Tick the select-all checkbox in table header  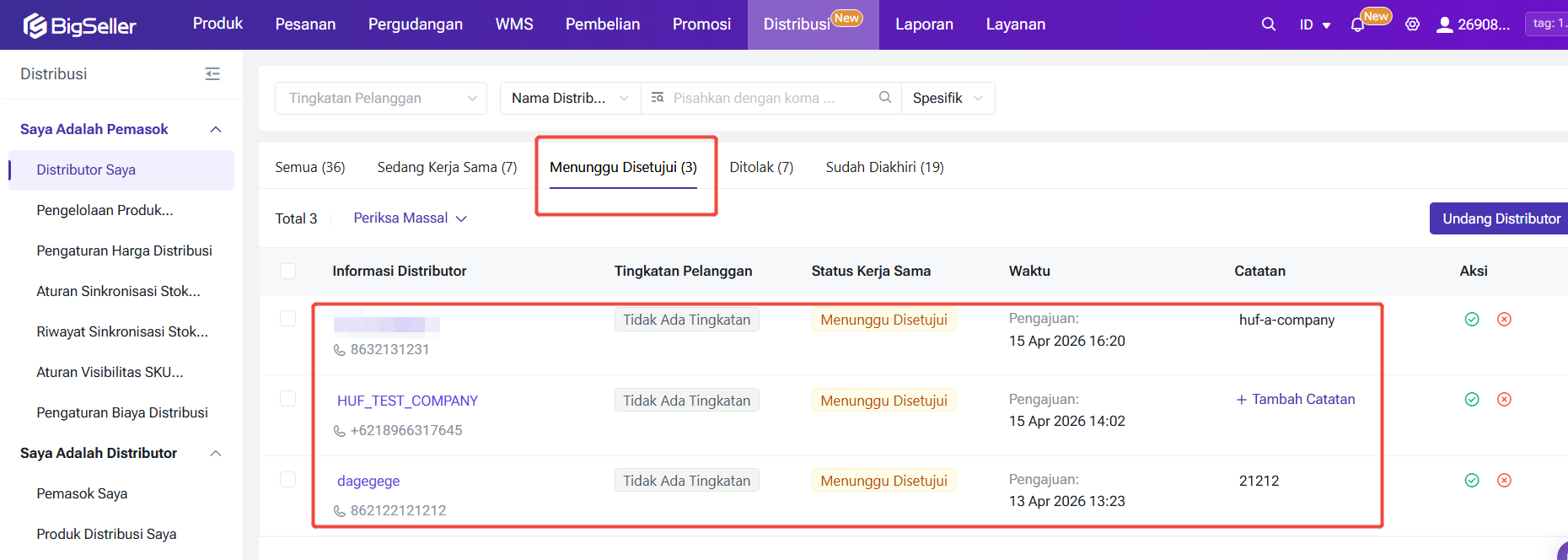[x=288, y=271]
